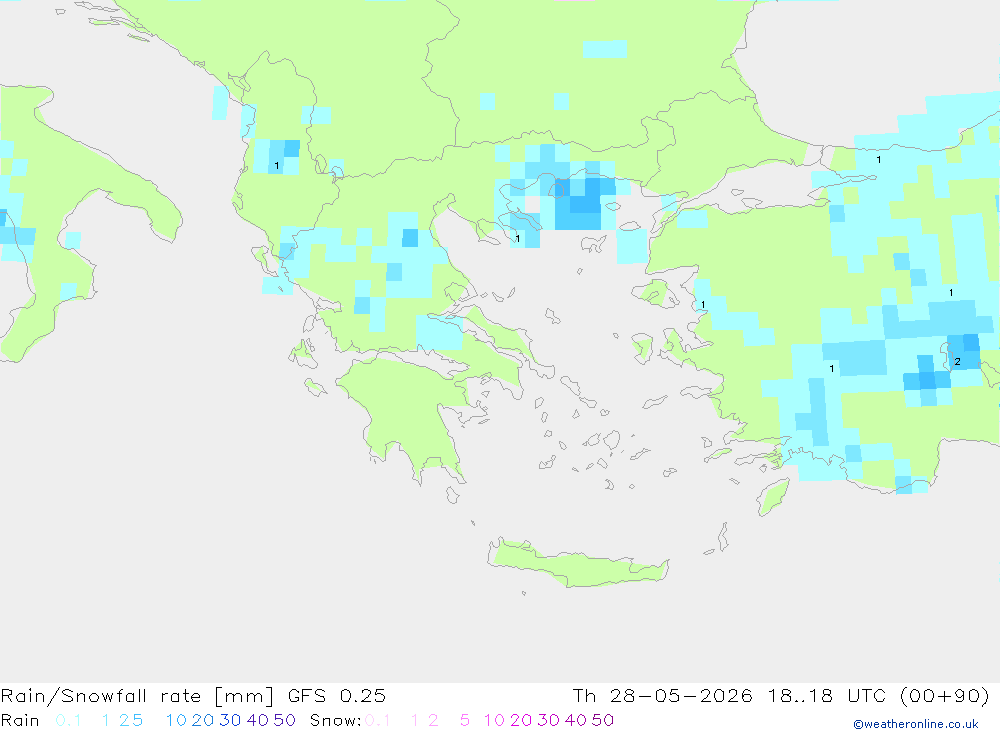Select the Snow legend value 20
This screenshot has height=733, width=1000.
(x=521, y=720)
